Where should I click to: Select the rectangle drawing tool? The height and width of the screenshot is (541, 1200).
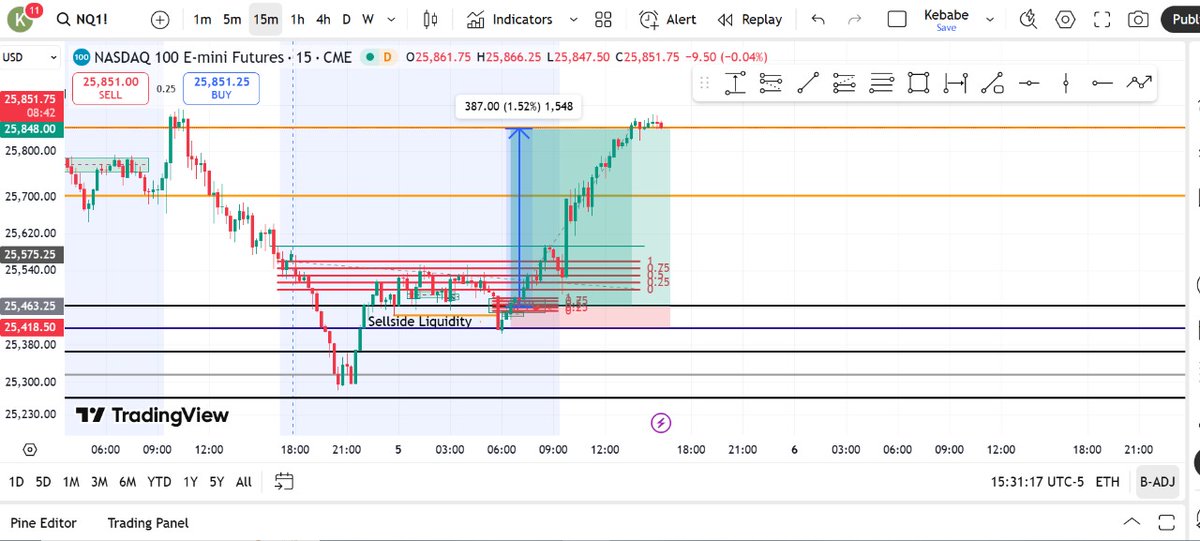(919, 84)
